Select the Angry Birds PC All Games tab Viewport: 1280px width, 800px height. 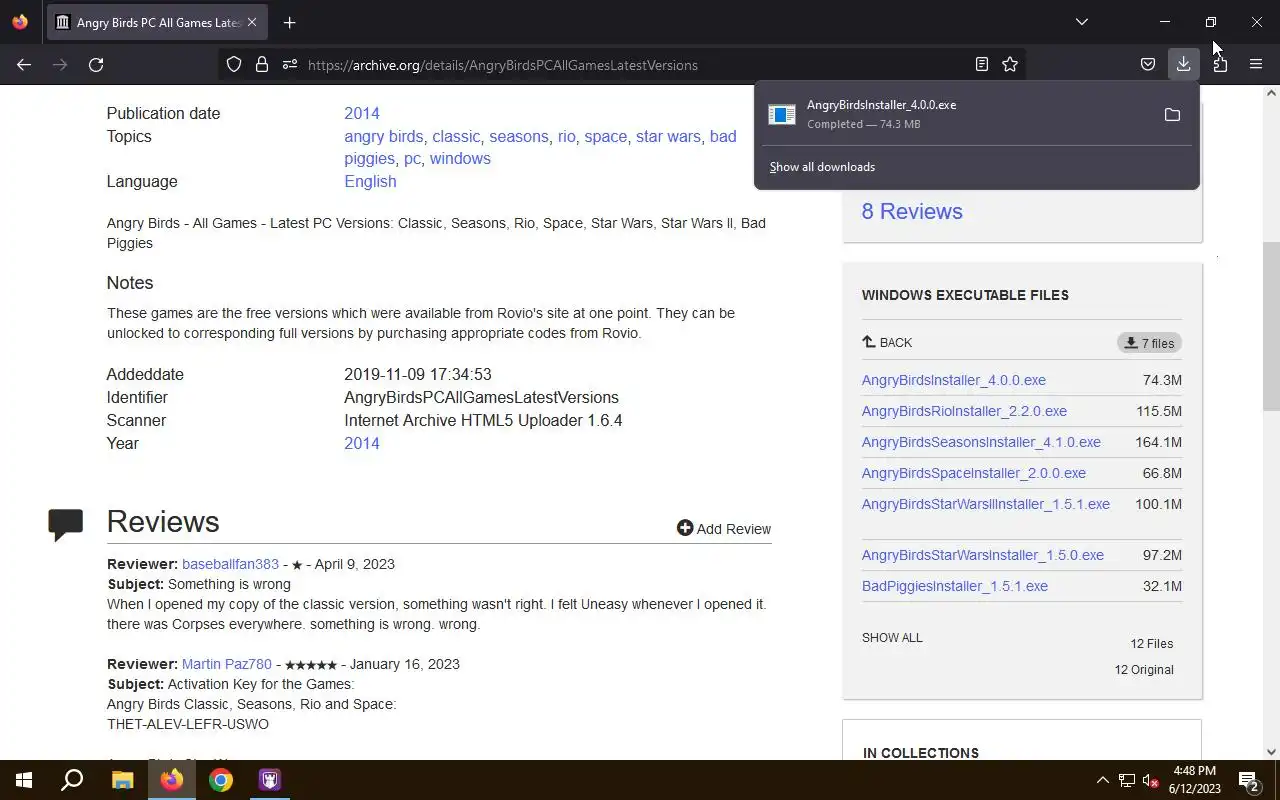click(157, 22)
